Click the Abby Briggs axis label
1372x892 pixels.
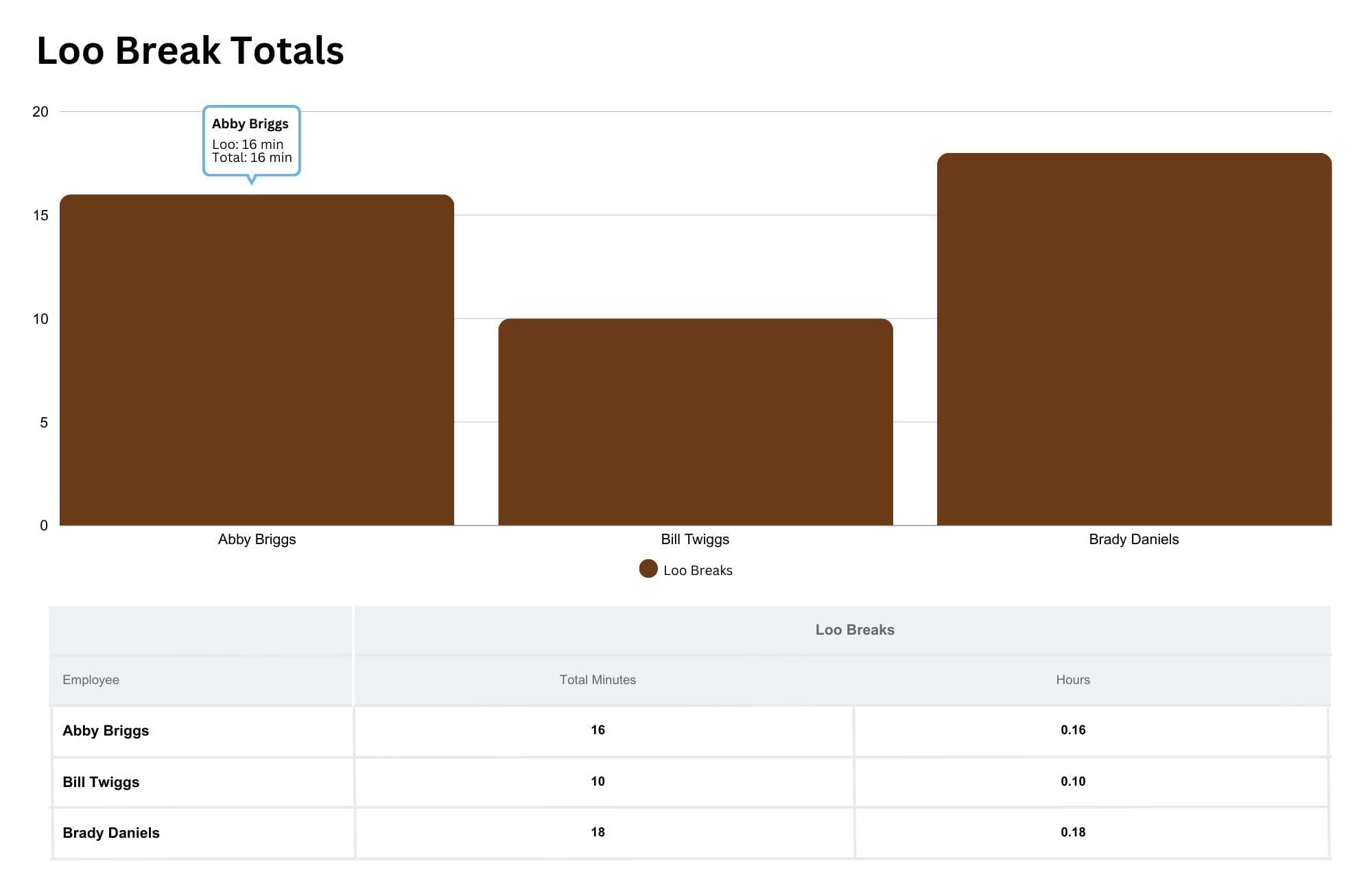point(257,539)
